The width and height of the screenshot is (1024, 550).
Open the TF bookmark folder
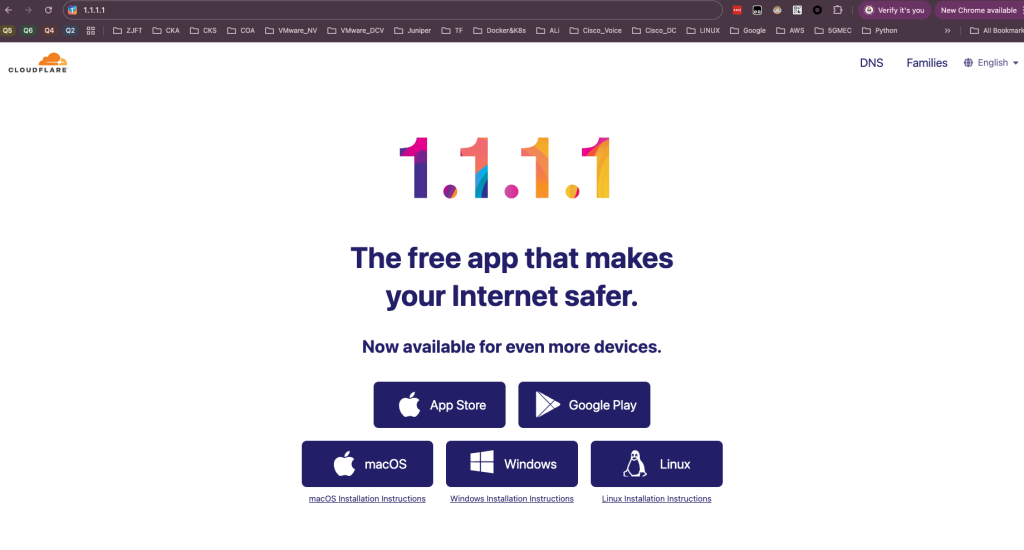coord(452,31)
